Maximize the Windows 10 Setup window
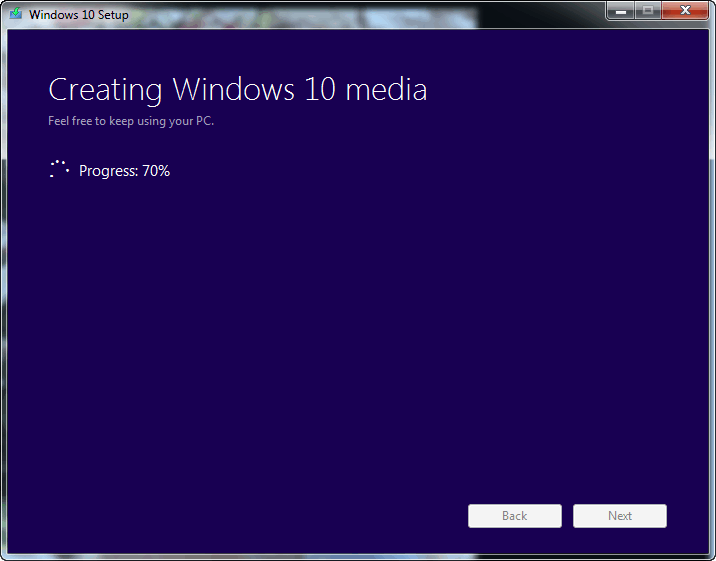Viewport: 716px width, 561px height. [648, 11]
